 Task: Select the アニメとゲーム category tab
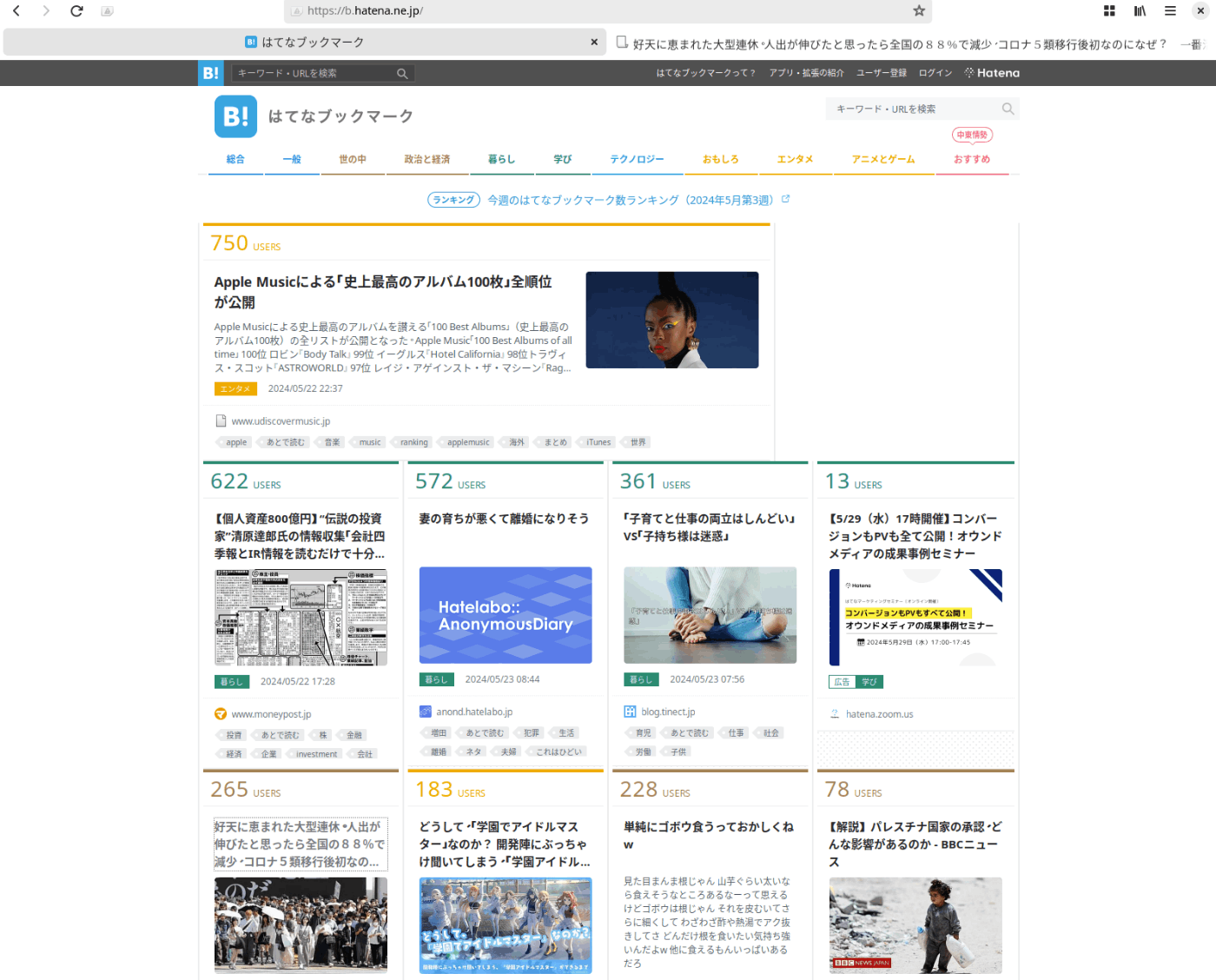(x=883, y=159)
